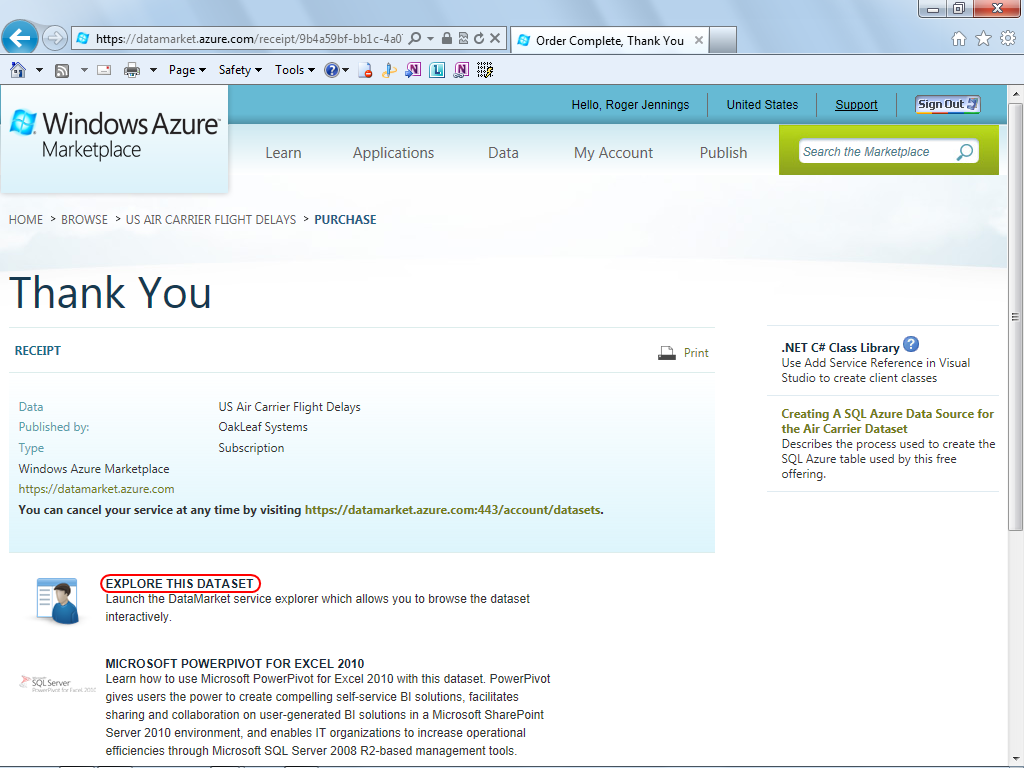Viewport: 1024px width, 768px height.
Task: Open the My Account navigation tab
Action: pos(613,153)
